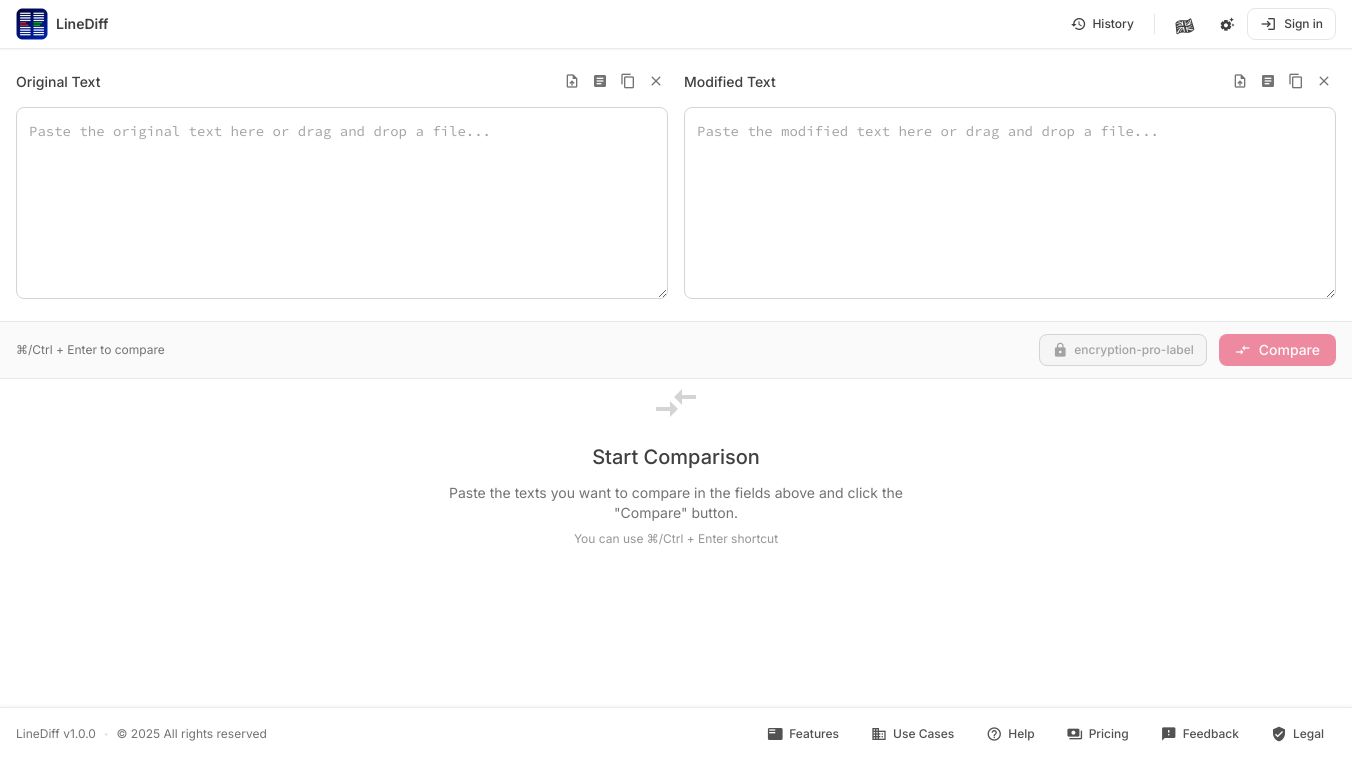Clear the Original Text field
1352x760 pixels.
coord(656,81)
